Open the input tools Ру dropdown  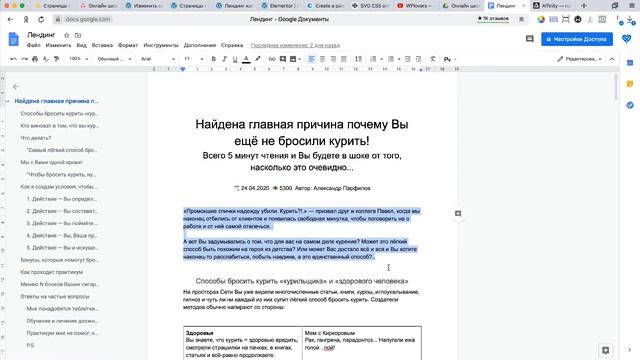pos(450,60)
